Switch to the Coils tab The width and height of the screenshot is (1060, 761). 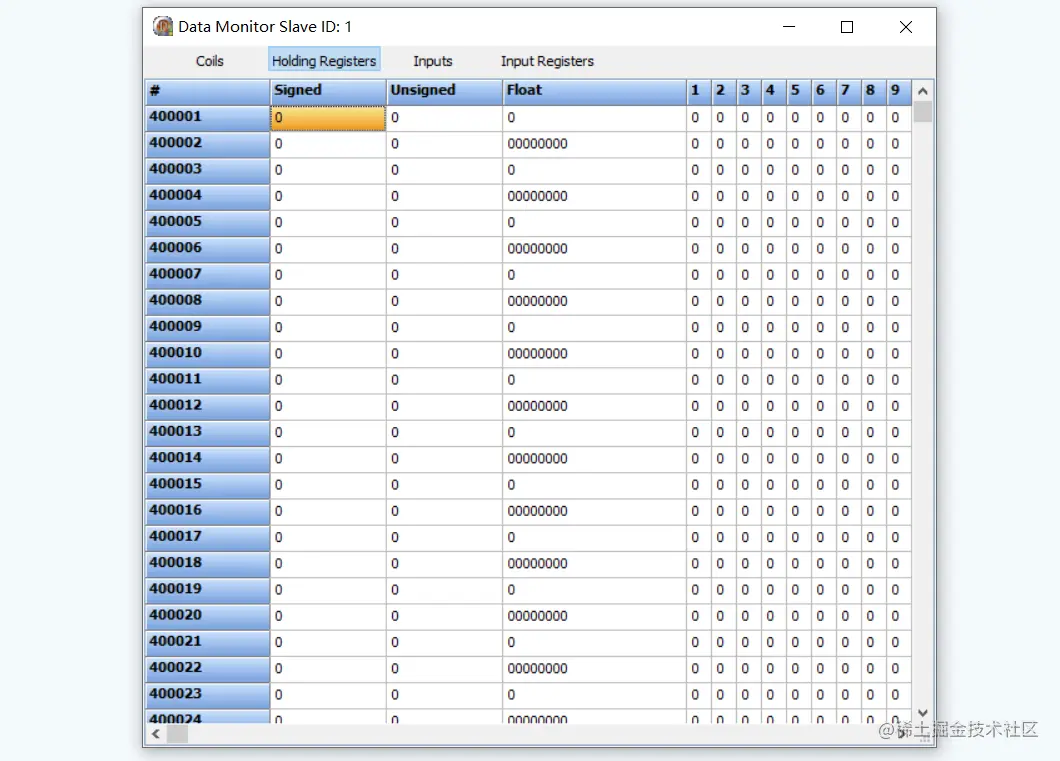point(210,61)
